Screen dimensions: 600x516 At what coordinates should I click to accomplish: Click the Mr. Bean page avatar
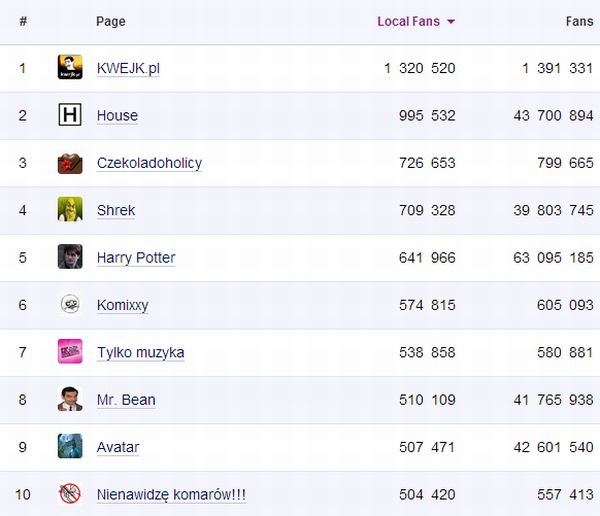pyautogui.click(x=70, y=399)
